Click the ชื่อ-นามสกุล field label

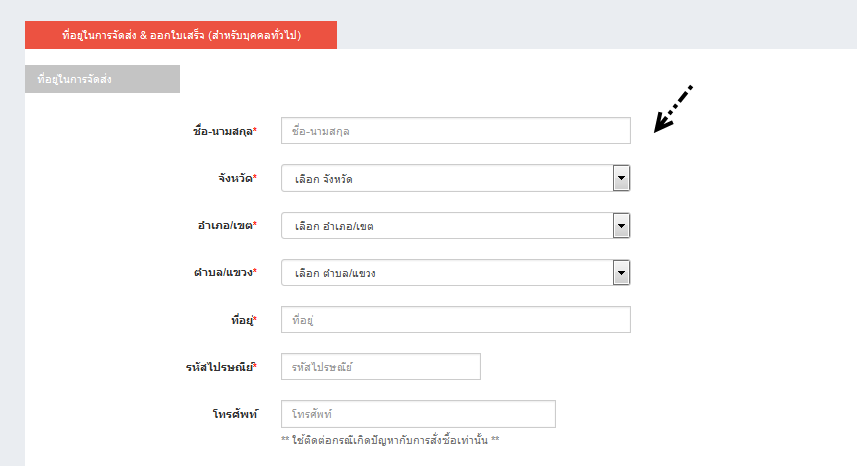(225, 131)
